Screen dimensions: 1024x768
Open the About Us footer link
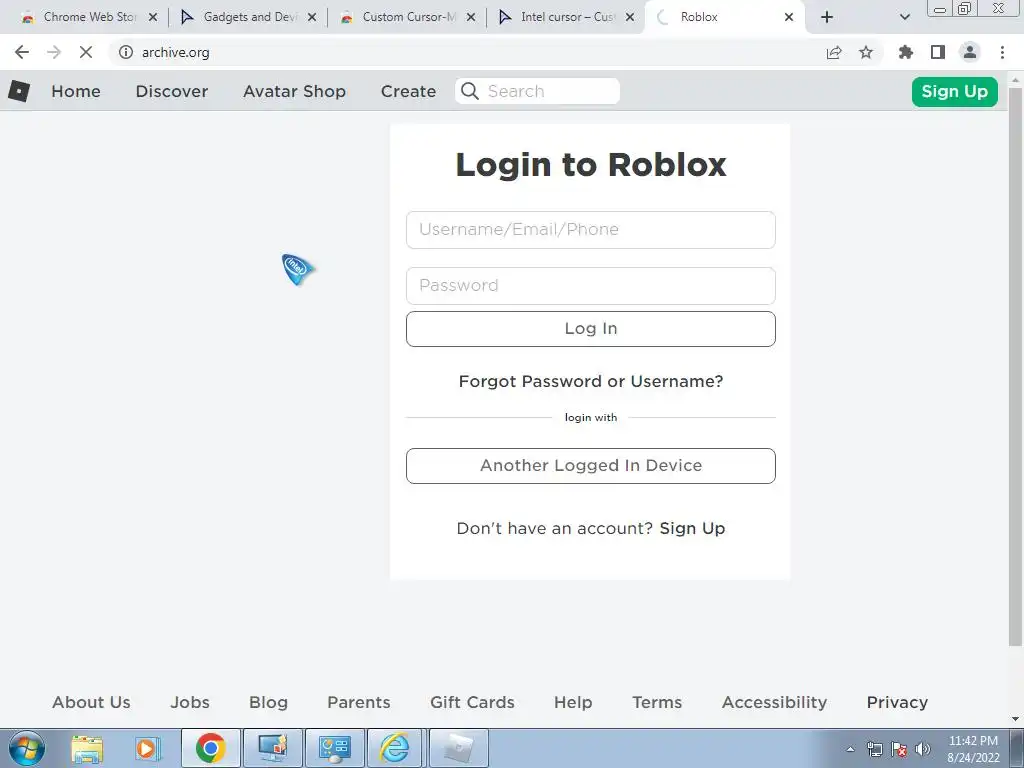click(91, 702)
